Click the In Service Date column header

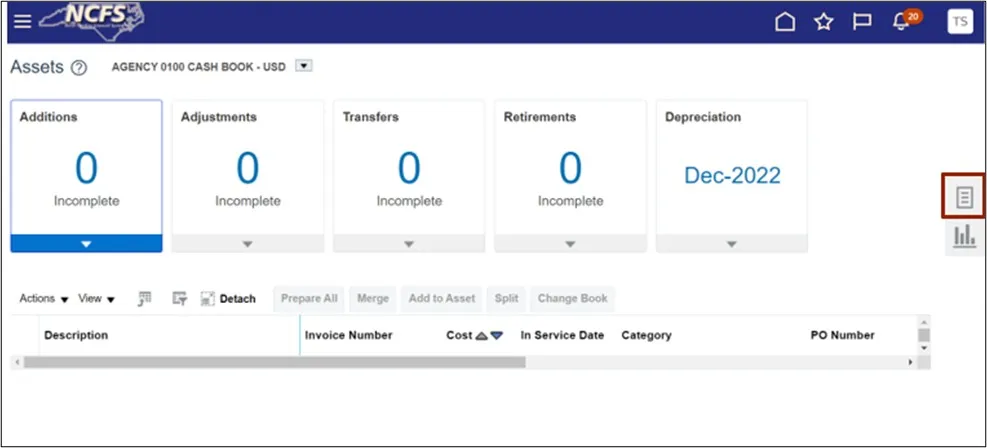(x=562, y=335)
